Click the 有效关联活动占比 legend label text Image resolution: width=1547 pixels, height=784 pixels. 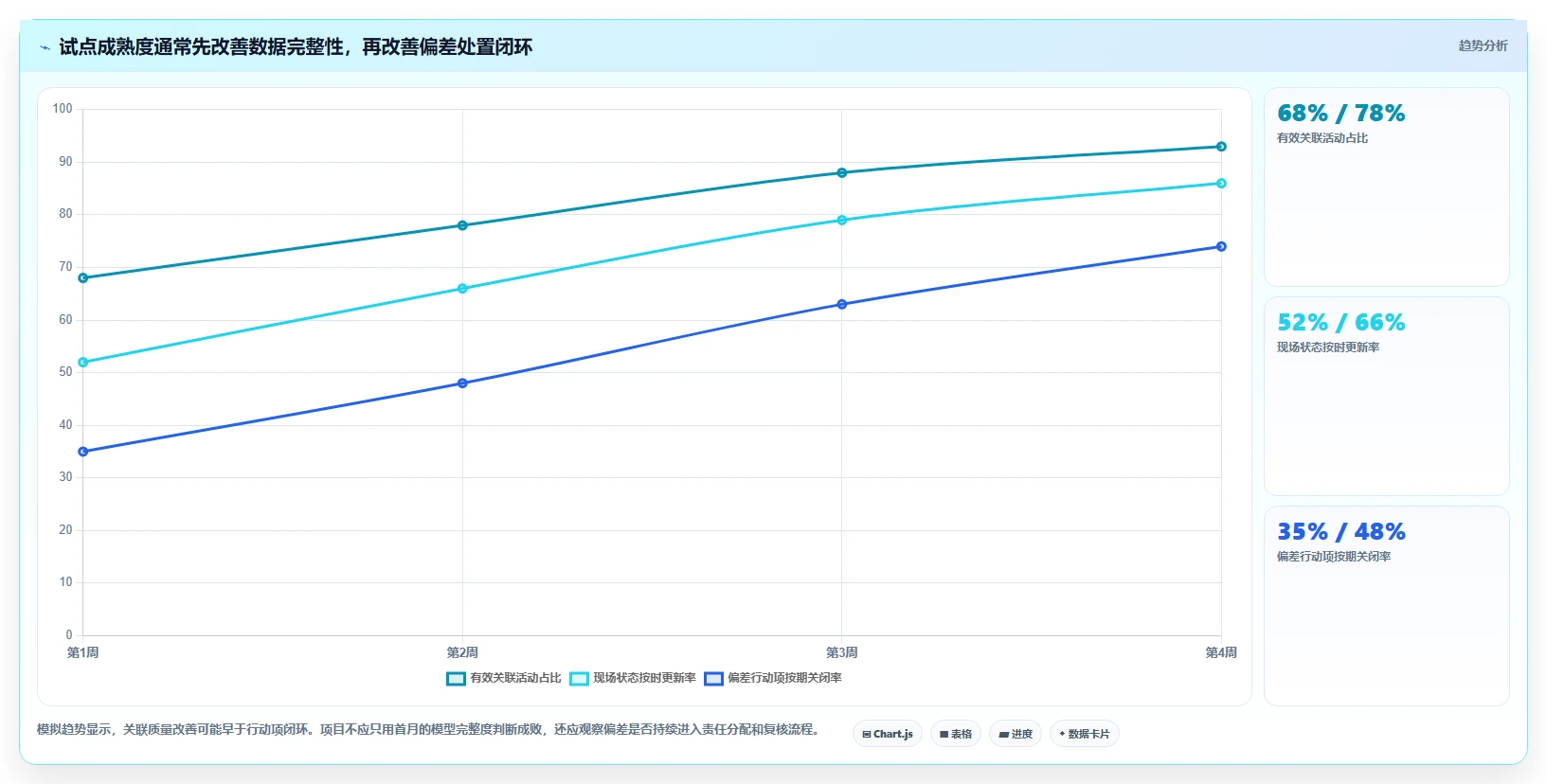[x=515, y=678]
